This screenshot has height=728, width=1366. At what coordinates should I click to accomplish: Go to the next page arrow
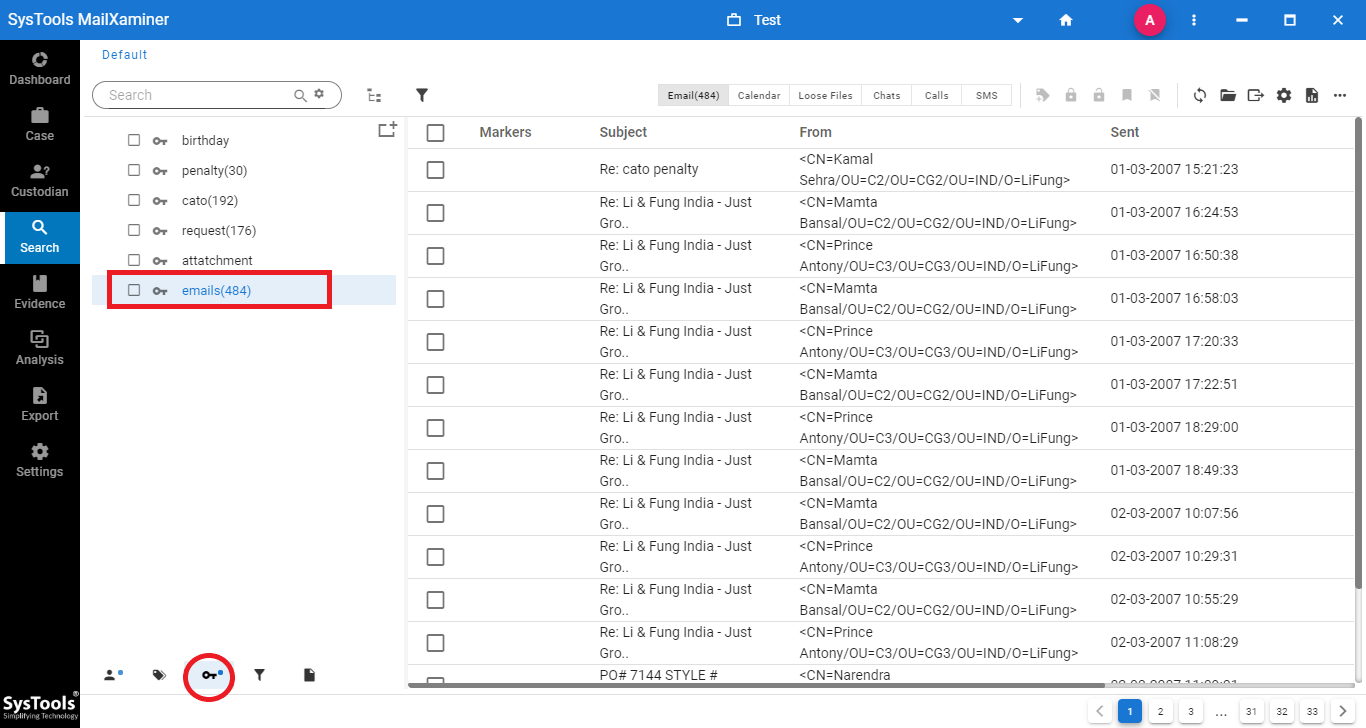(1343, 712)
